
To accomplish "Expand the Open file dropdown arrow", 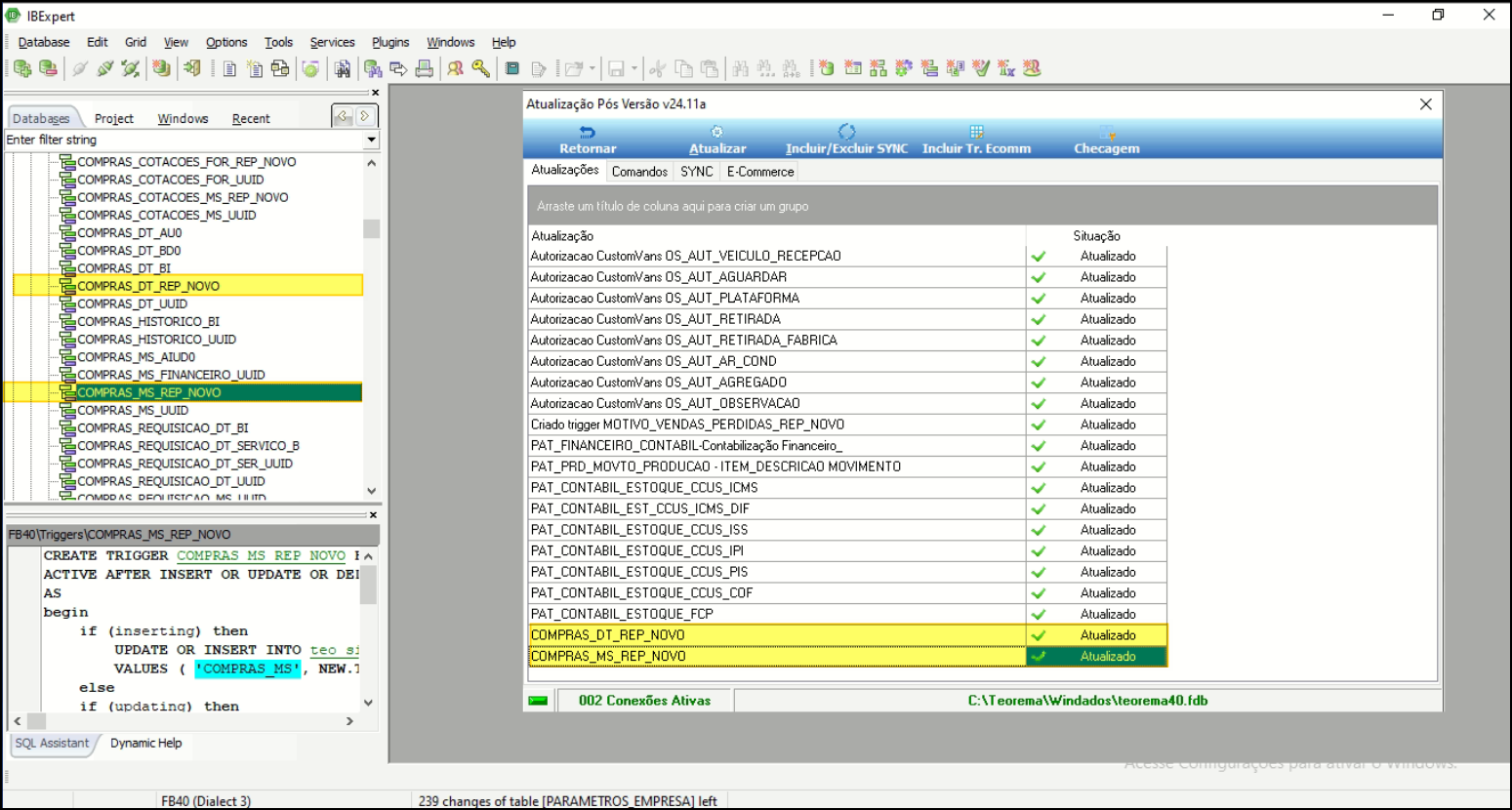I will pyautogui.click(x=592, y=68).
